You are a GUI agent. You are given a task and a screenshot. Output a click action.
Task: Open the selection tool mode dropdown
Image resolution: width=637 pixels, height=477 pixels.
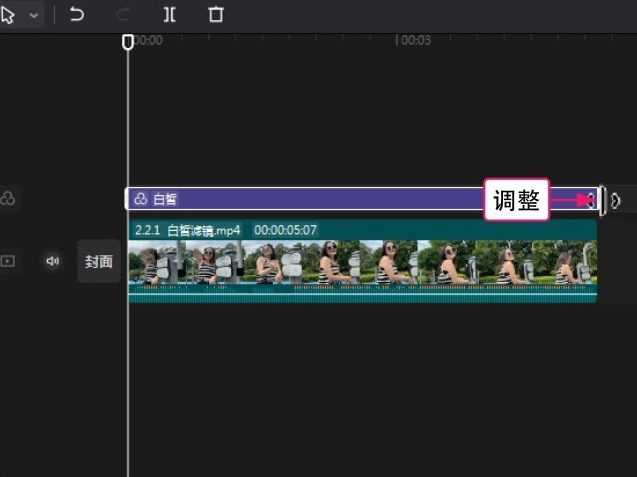[34, 16]
